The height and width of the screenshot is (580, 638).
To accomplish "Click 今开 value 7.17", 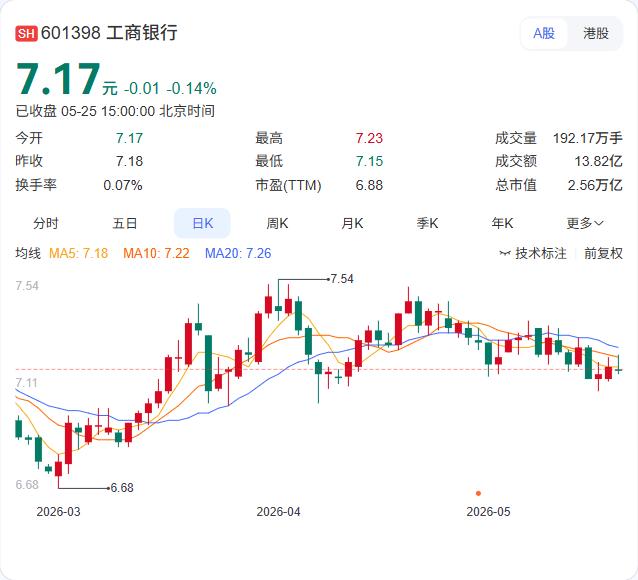I will click(129, 138).
